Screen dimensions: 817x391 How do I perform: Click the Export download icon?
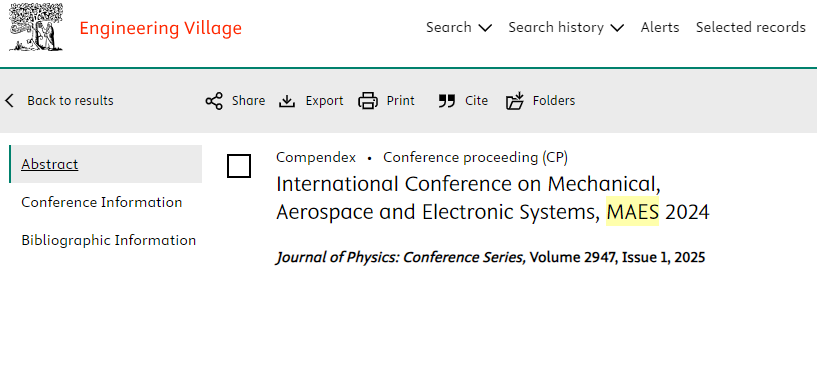point(287,101)
